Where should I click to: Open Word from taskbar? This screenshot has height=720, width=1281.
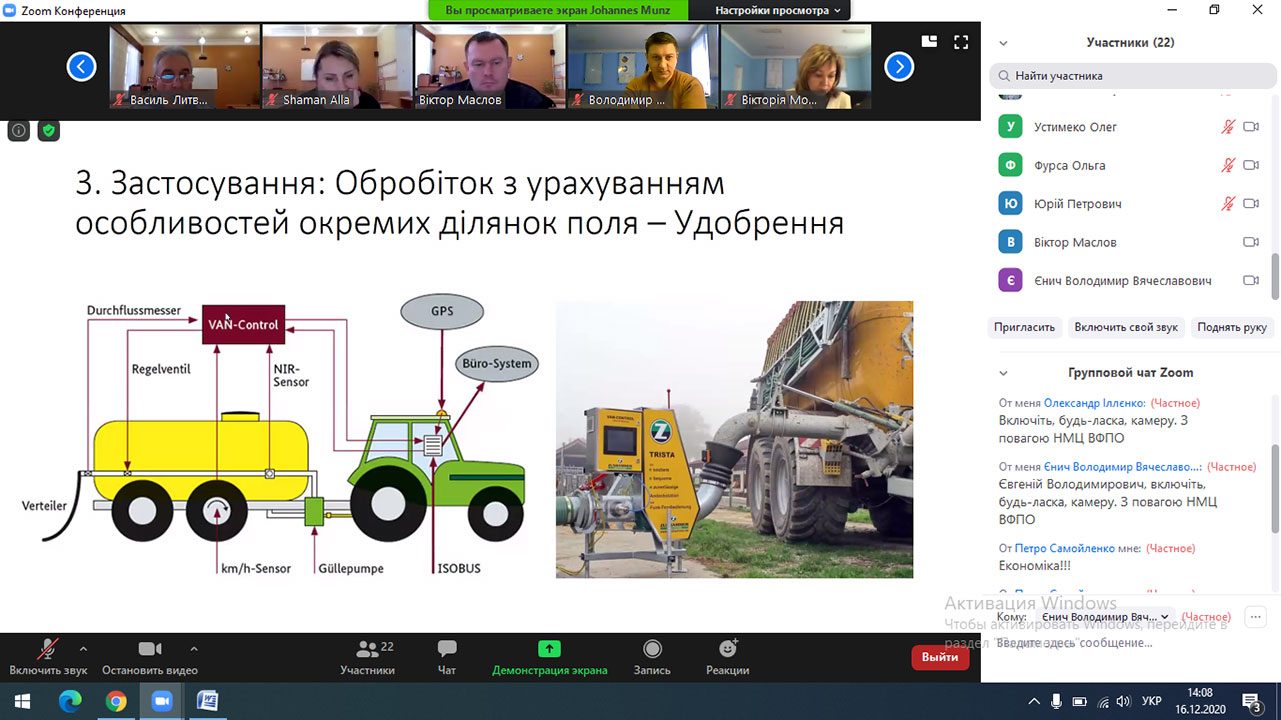click(208, 701)
